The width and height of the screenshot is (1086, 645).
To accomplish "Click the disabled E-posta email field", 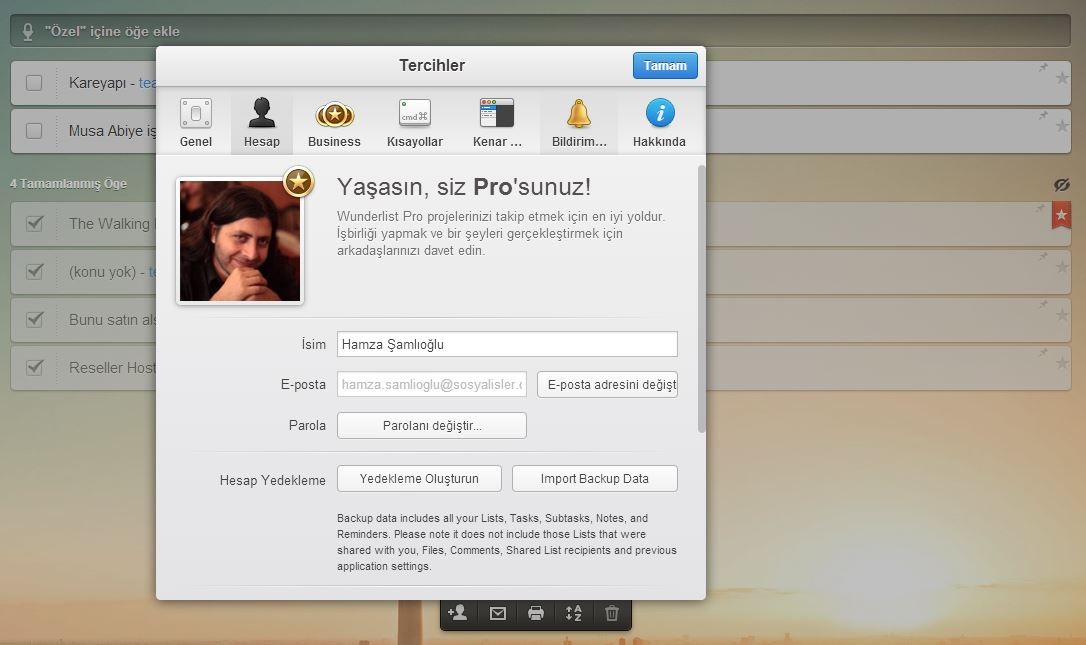I will 431,385.
